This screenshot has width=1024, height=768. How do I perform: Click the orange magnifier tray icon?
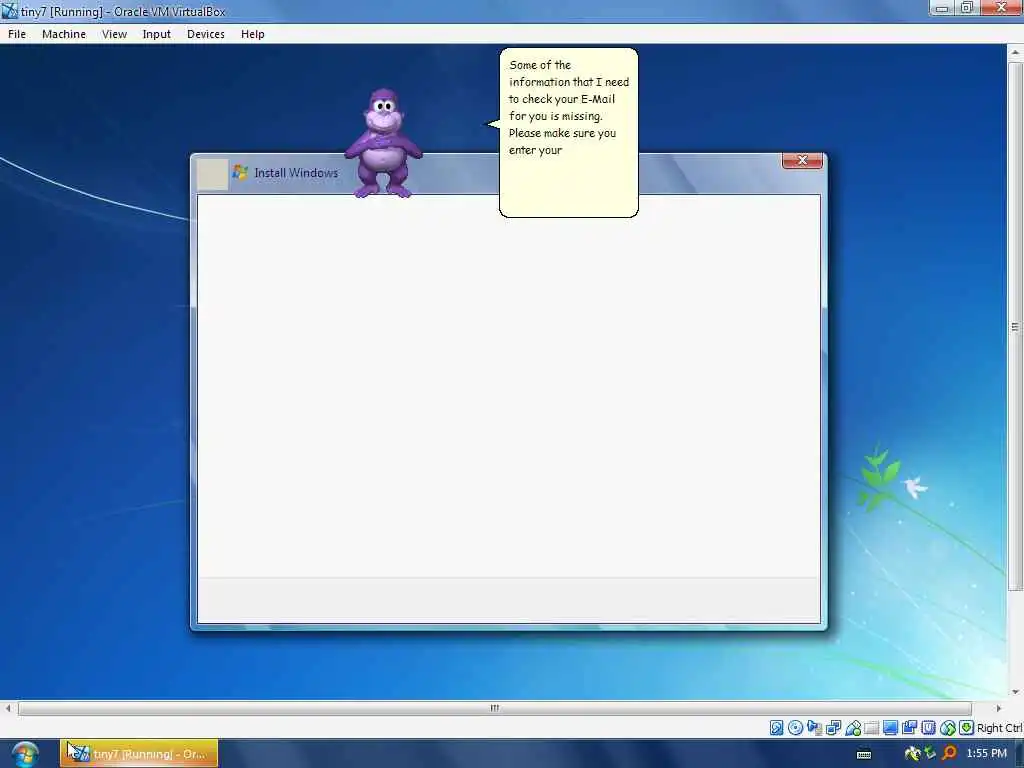950,753
